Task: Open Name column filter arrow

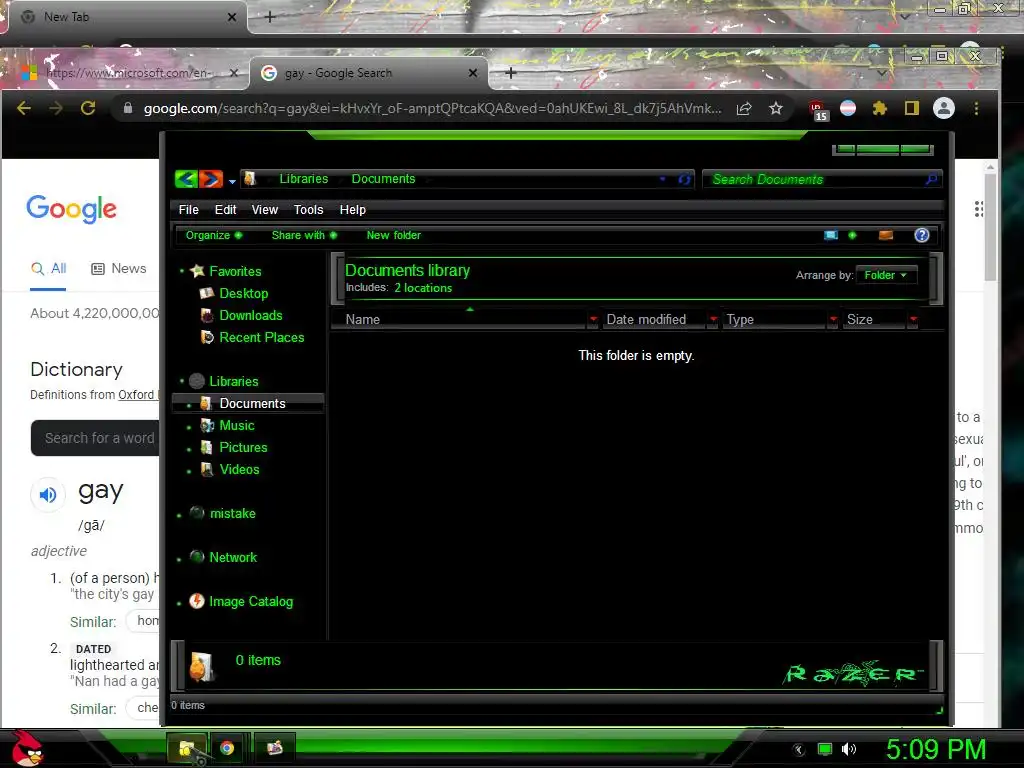Action: tap(593, 319)
